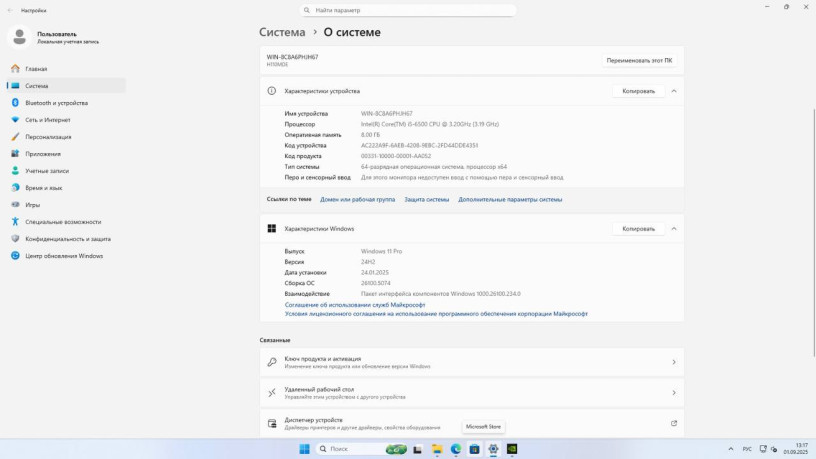Open Конфиденциальность и защита

68,239
